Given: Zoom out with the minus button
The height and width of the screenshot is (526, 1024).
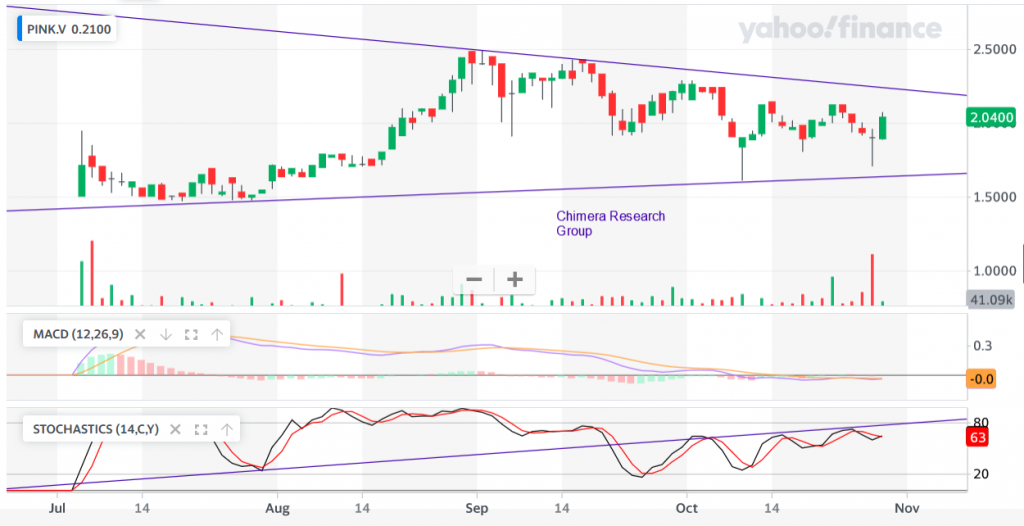Looking at the screenshot, I should (x=474, y=280).
